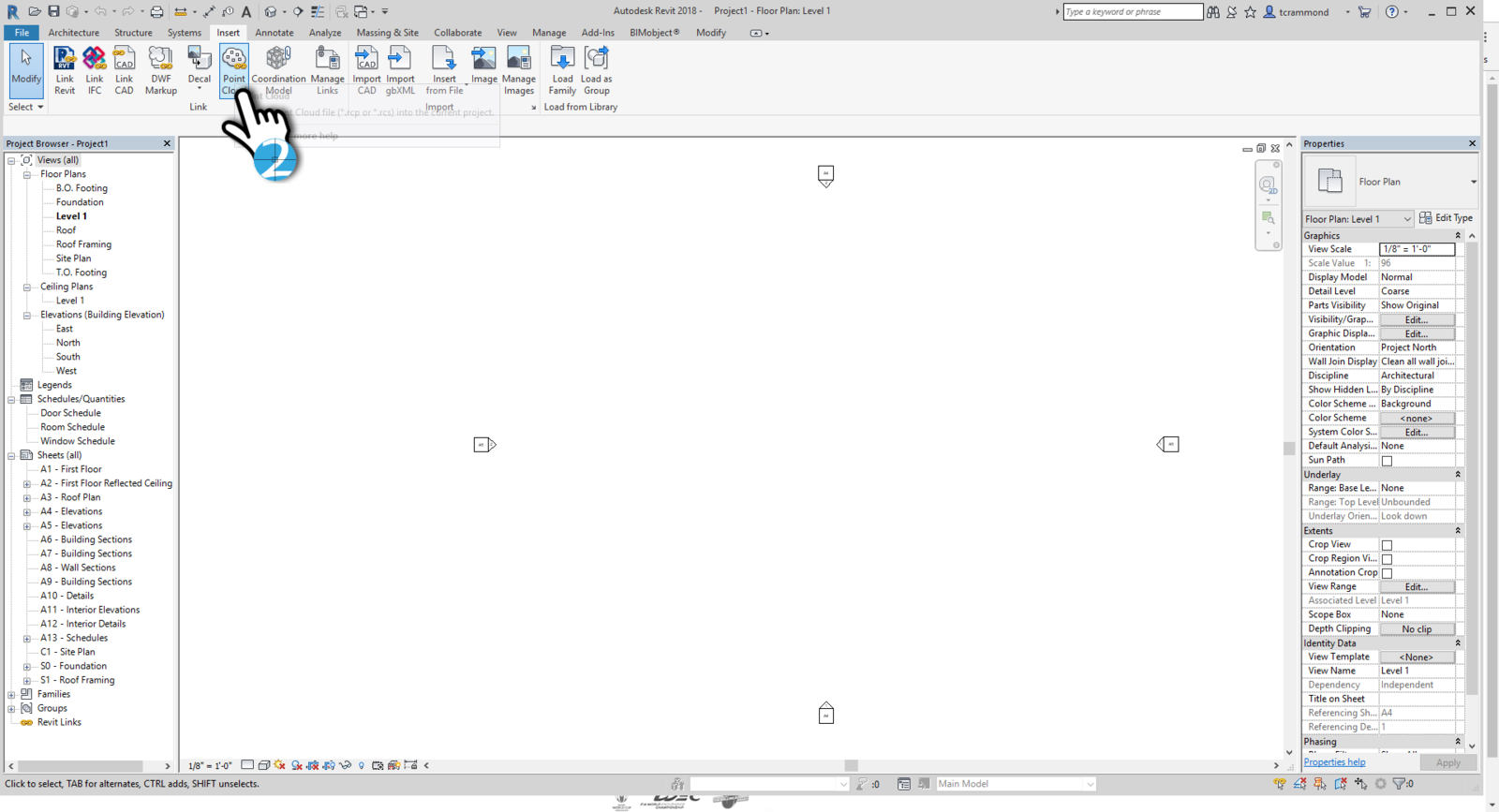Collapse the Ceiling Plans tree node

pyautogui.click(x=27, y=287)
